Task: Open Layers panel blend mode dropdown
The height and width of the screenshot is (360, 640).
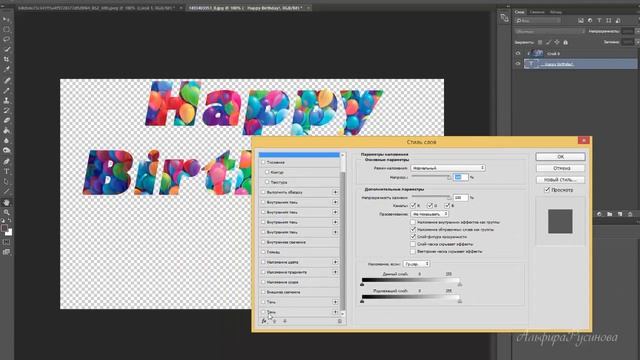Action: pyautogui.click(x=550, y=31)
